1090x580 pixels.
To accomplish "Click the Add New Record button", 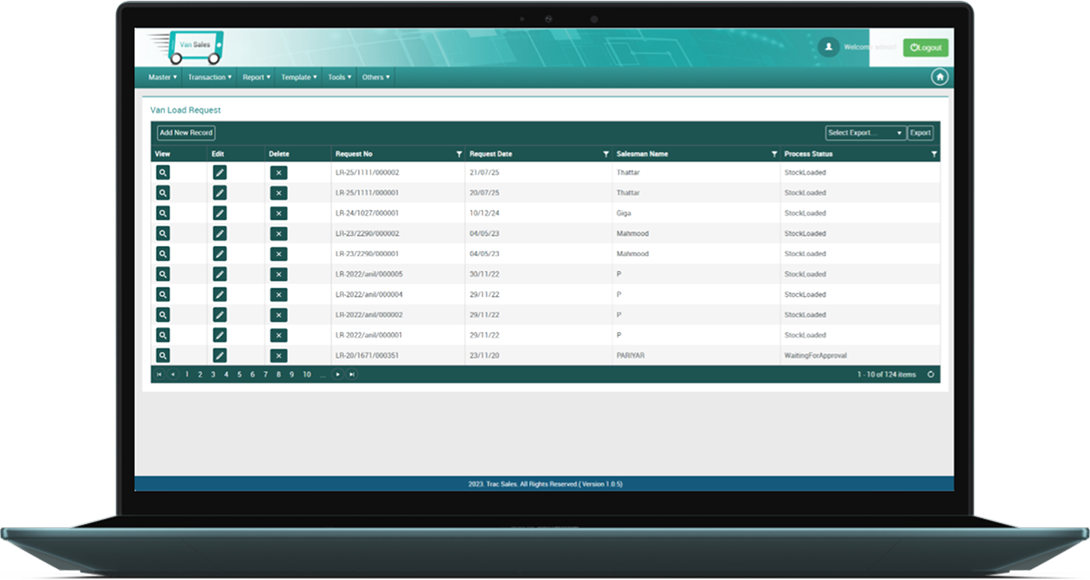I will 186,133.
